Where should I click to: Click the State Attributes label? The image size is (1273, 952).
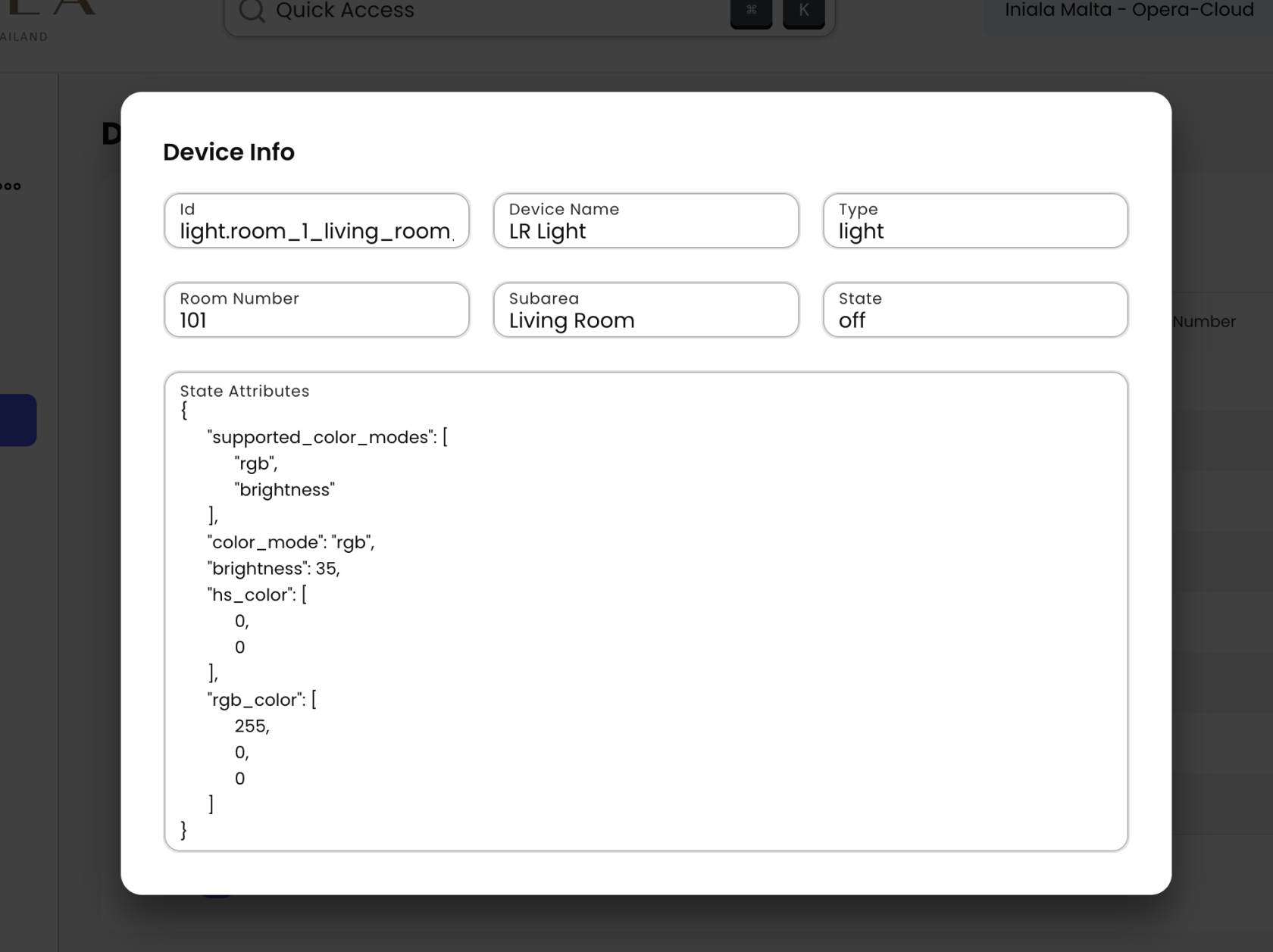(x=244, y=391)
